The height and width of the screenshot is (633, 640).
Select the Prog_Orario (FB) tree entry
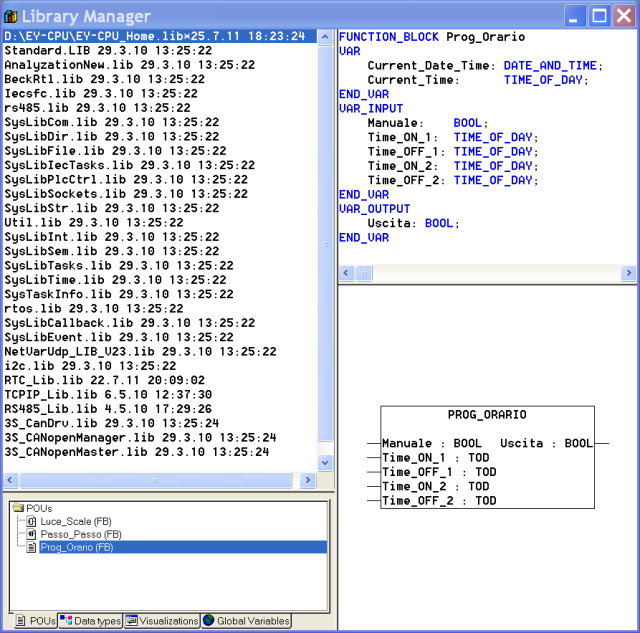[x=81, y=547]
